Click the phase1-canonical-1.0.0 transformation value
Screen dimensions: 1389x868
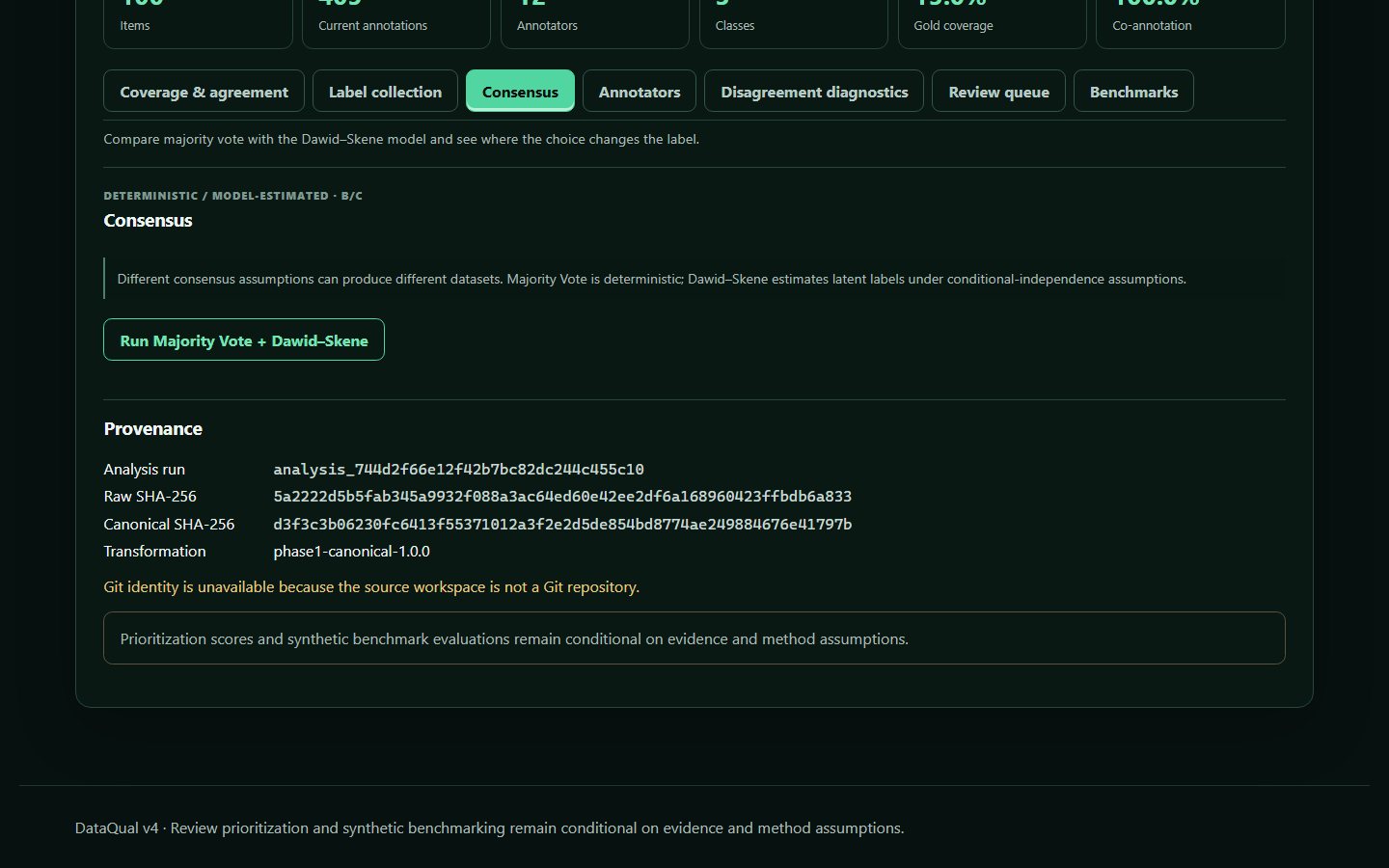352,552
